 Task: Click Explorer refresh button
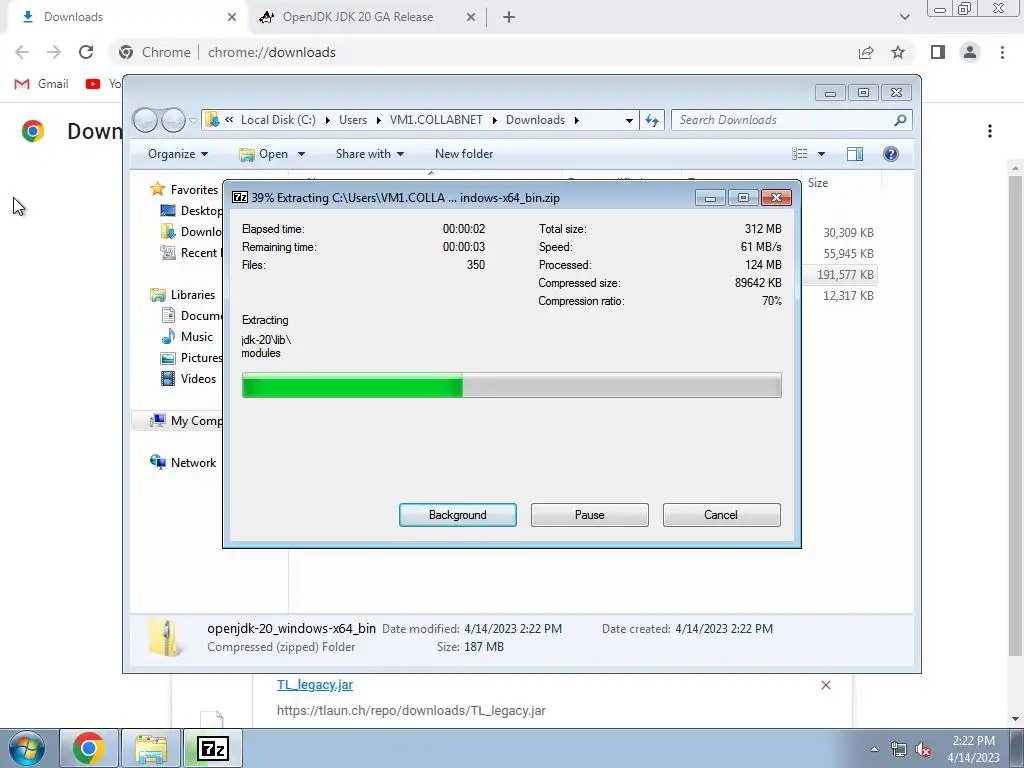click(652, 120)
